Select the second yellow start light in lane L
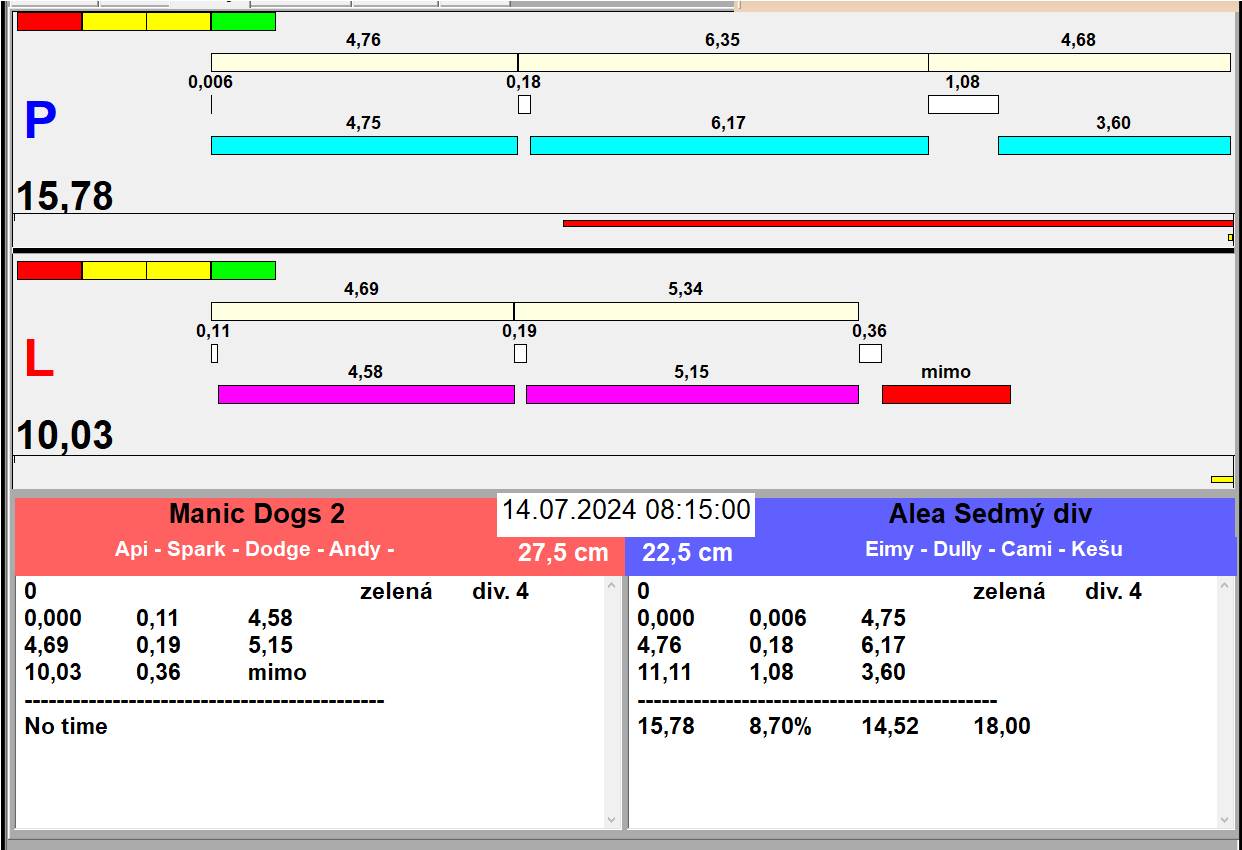This screenshot has width=1242, height=850. click(179, 270)
